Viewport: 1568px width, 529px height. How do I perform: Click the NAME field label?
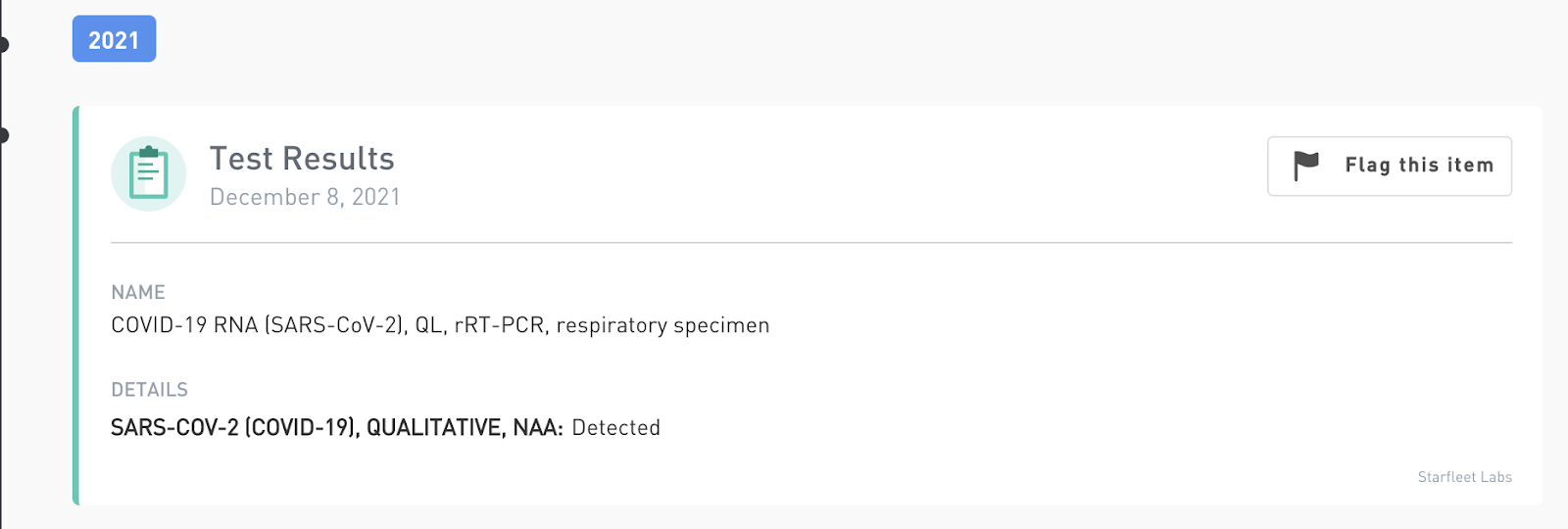point(138,292)
